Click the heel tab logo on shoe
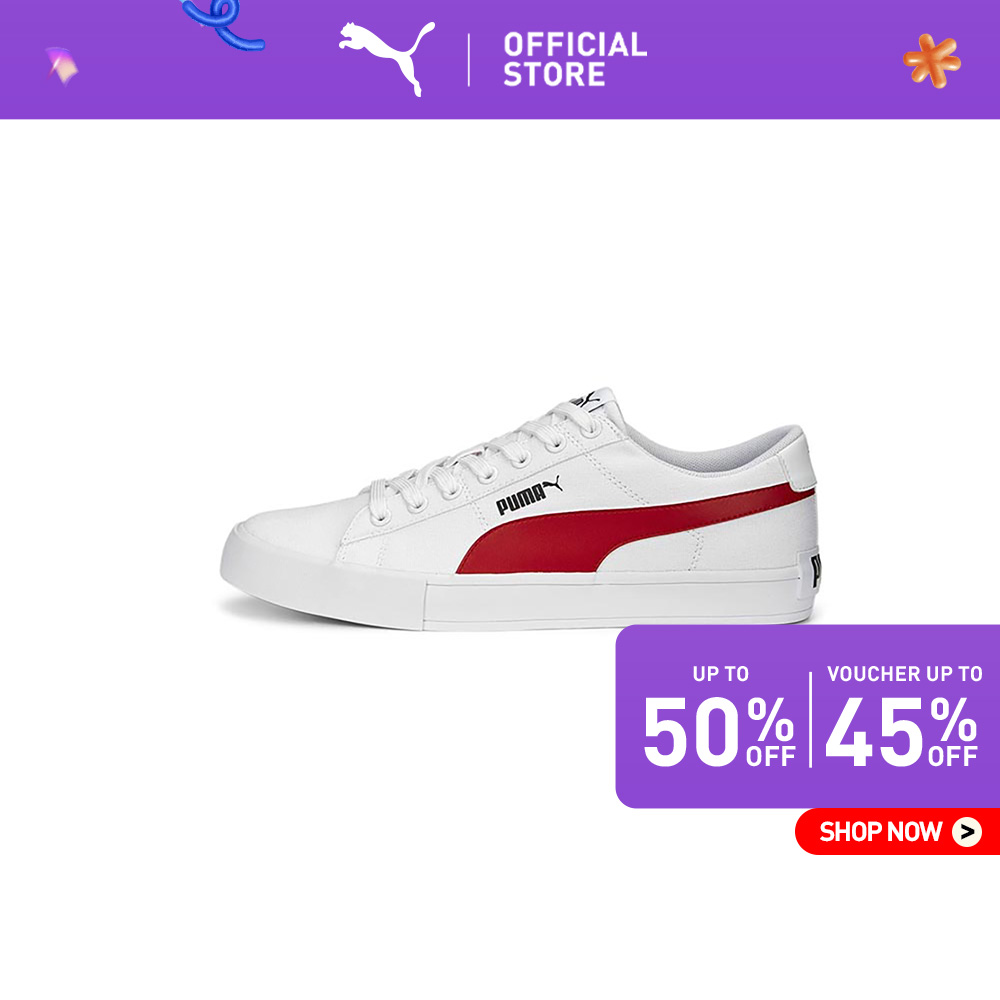The width and height of the screenshot is (1000, 1000). point(814,571)
